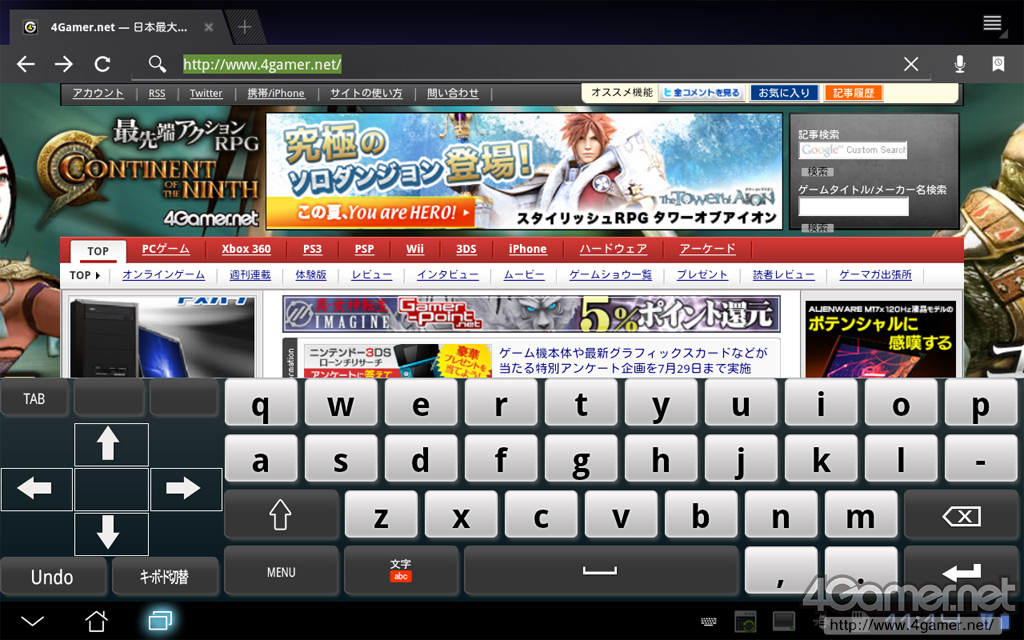Reload the page with the refresh icon

coord(103,64)
